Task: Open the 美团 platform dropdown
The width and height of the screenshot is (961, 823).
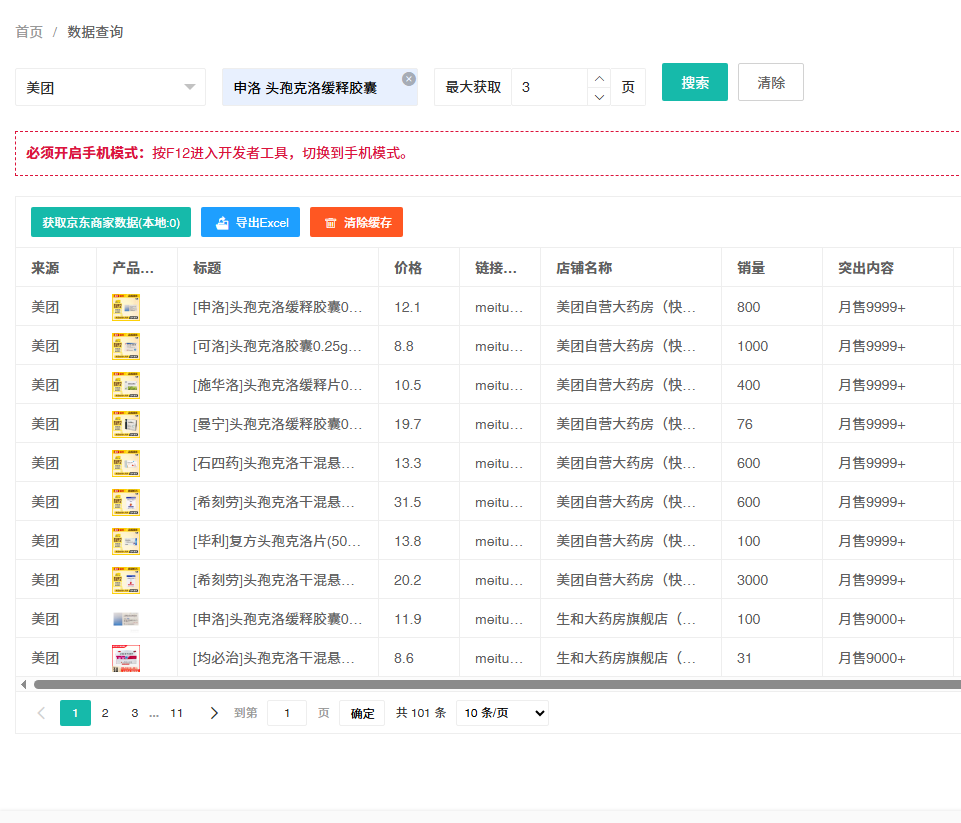Action: tap(110, 87)
